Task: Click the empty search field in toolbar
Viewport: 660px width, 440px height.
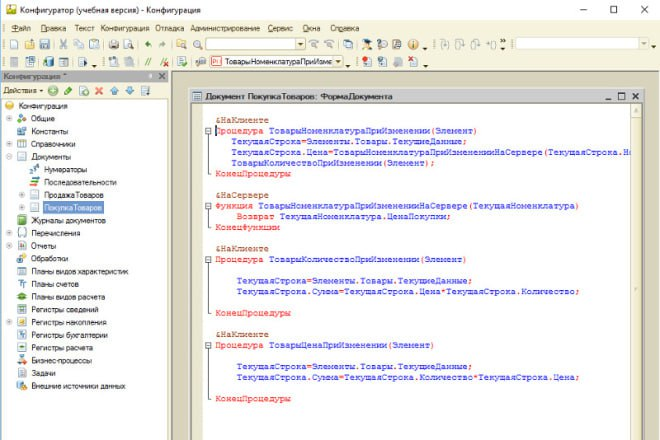Action: pyautogui.click(x=250, y=44)
